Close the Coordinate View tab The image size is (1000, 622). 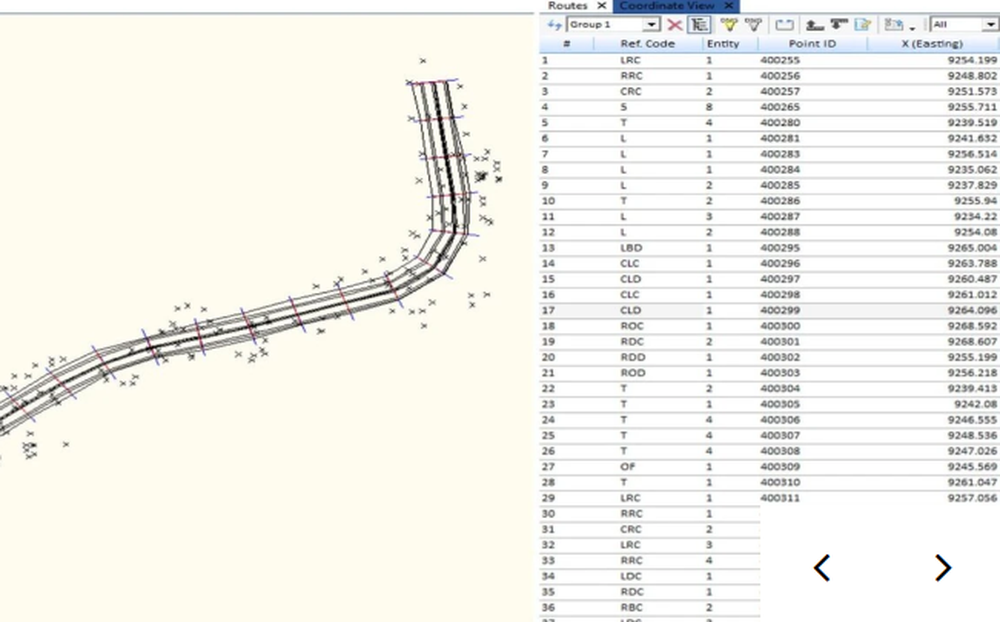click(728, 6)
